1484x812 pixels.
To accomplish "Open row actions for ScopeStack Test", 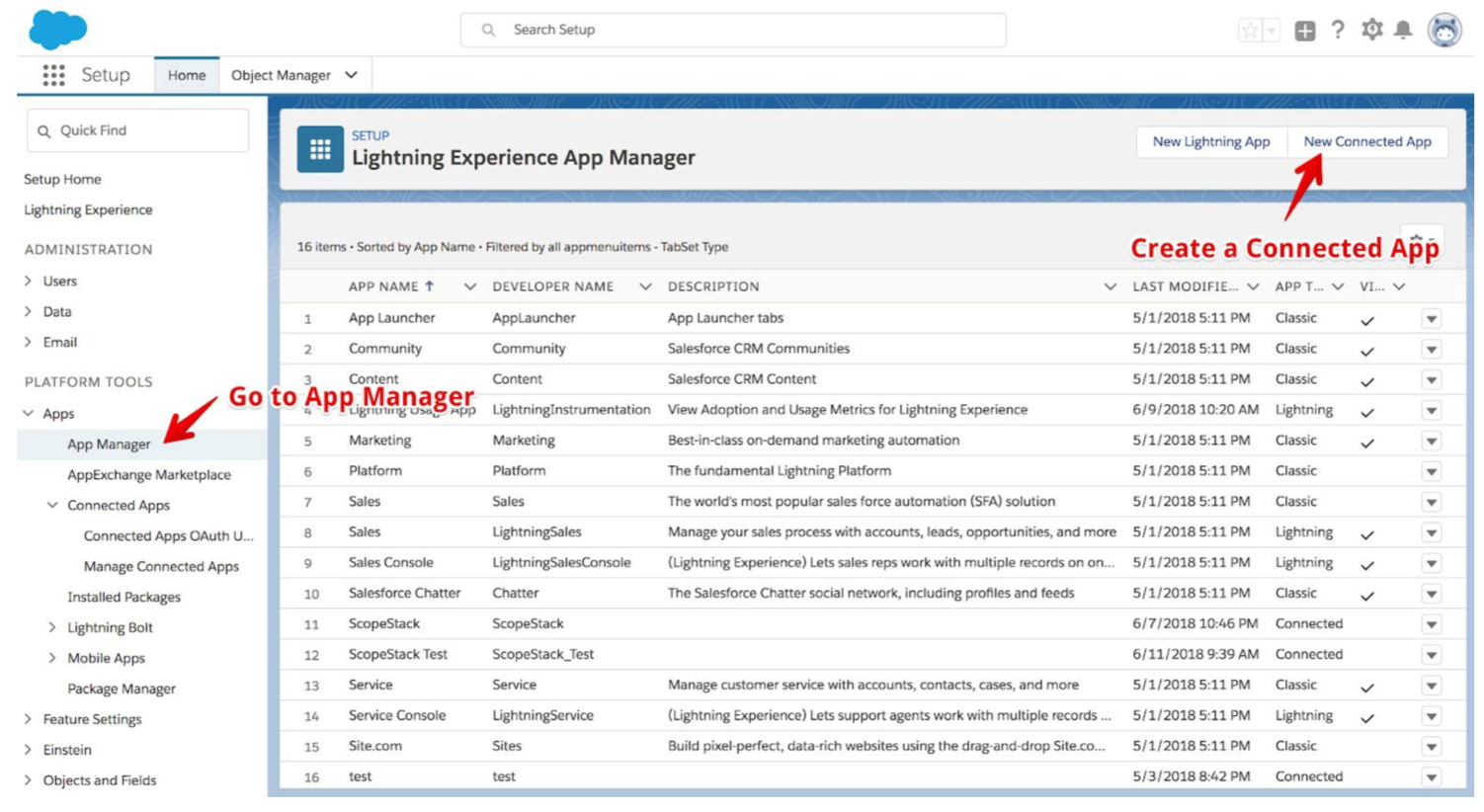I will 1432,656.
